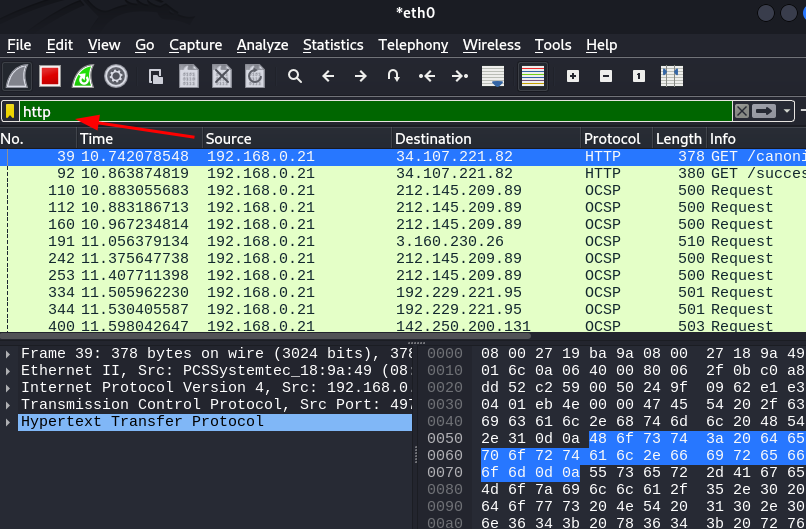Toggle auto-scroll during live capture
The width and height of the screenshot is (806, 529).
[493, 77]
